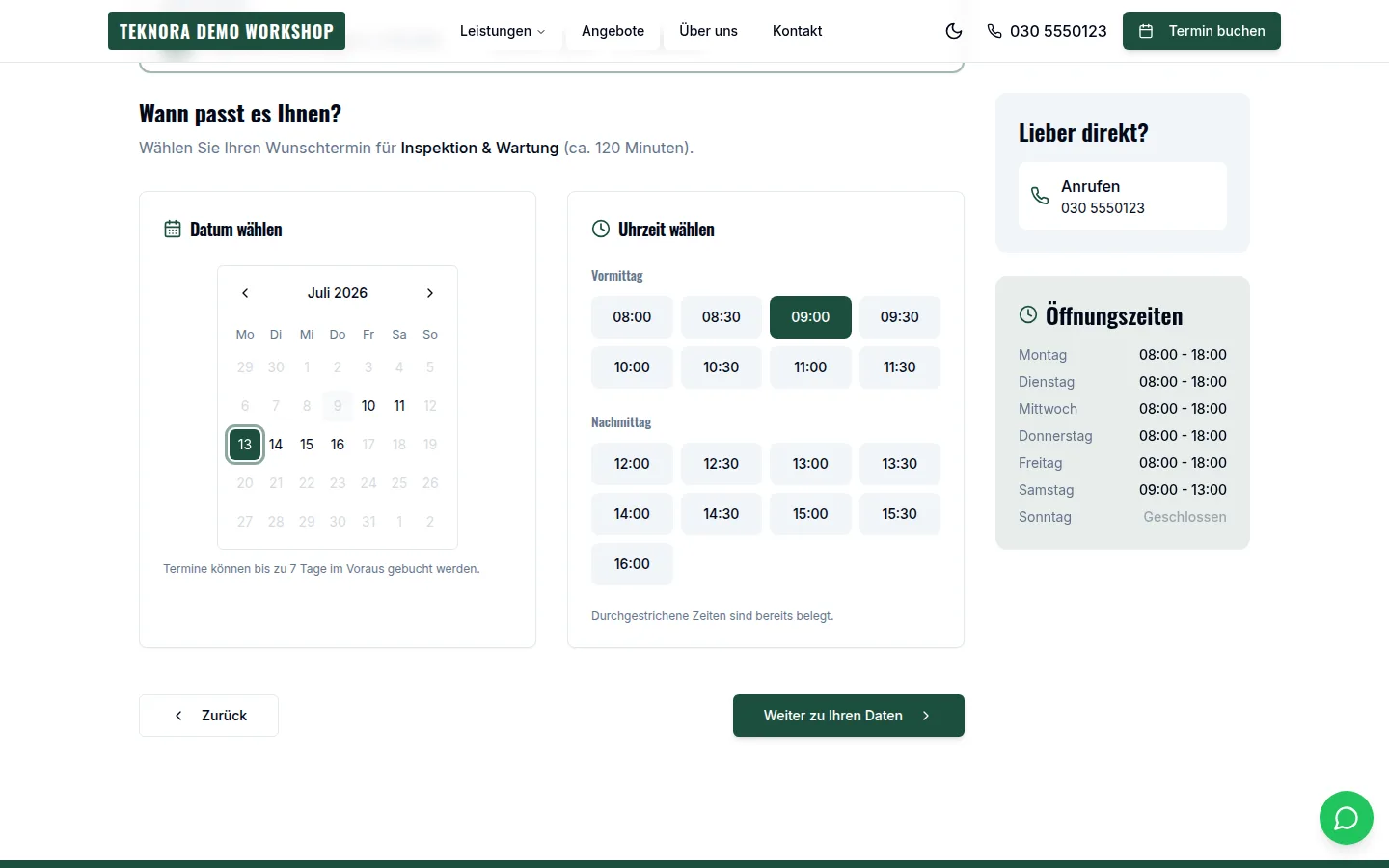Image resolution: width=1389 pixels, height=868 pixels.
Task: Select the 14:00 afternoon slot
Action: coord(632,514)
